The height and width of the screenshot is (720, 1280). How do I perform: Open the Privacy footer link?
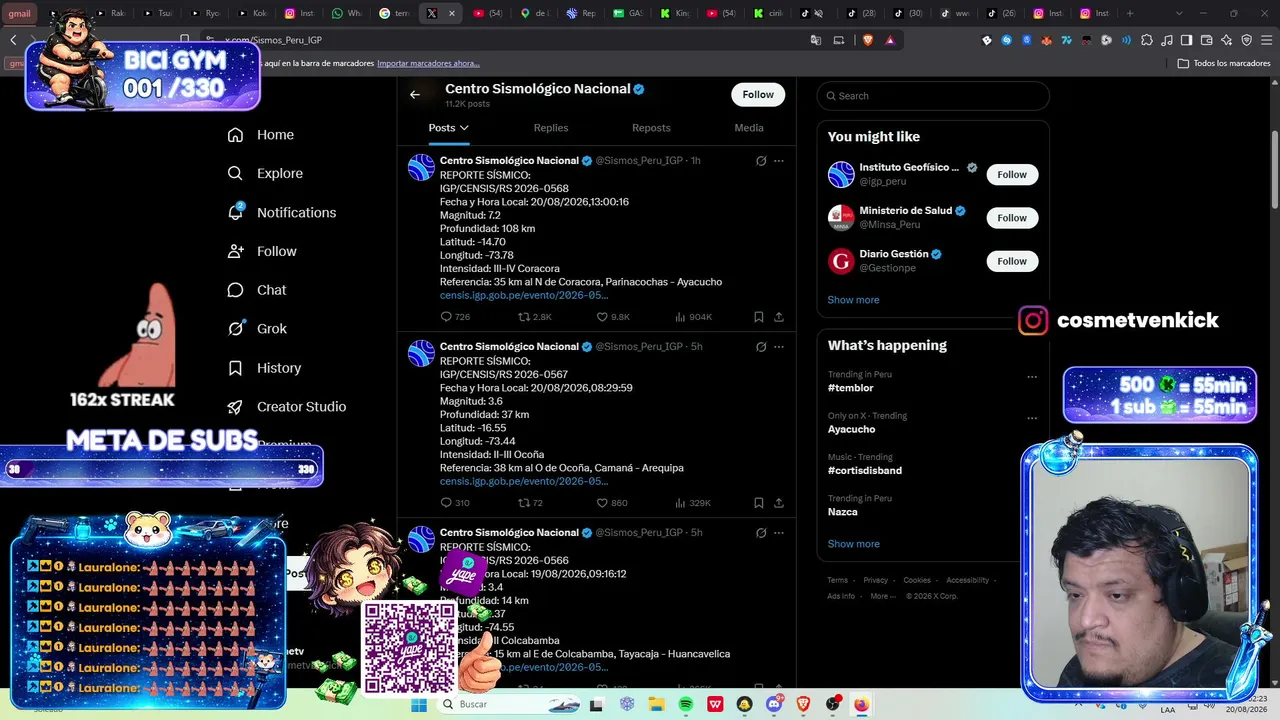coord(875,580)
